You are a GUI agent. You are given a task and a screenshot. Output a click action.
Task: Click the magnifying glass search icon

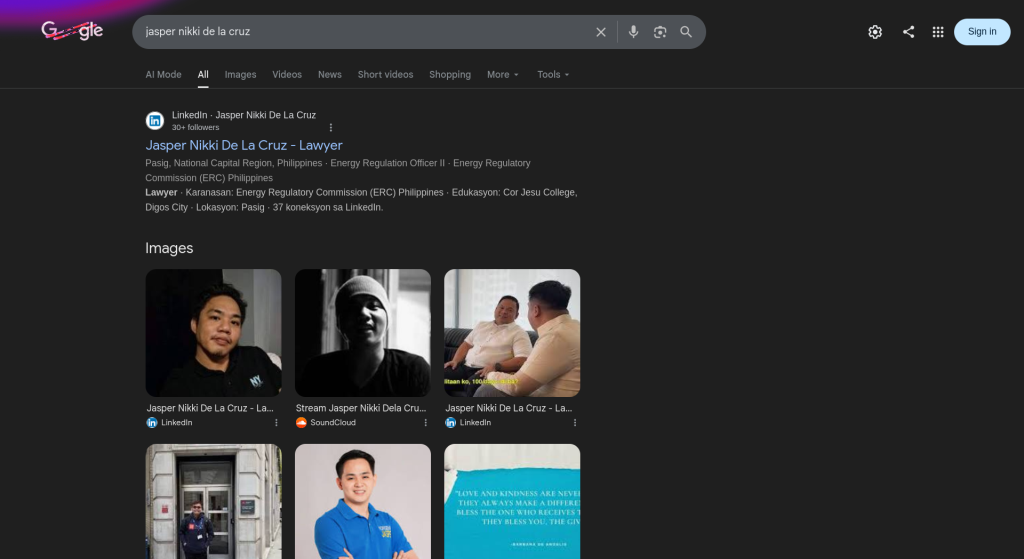point(686,32)
